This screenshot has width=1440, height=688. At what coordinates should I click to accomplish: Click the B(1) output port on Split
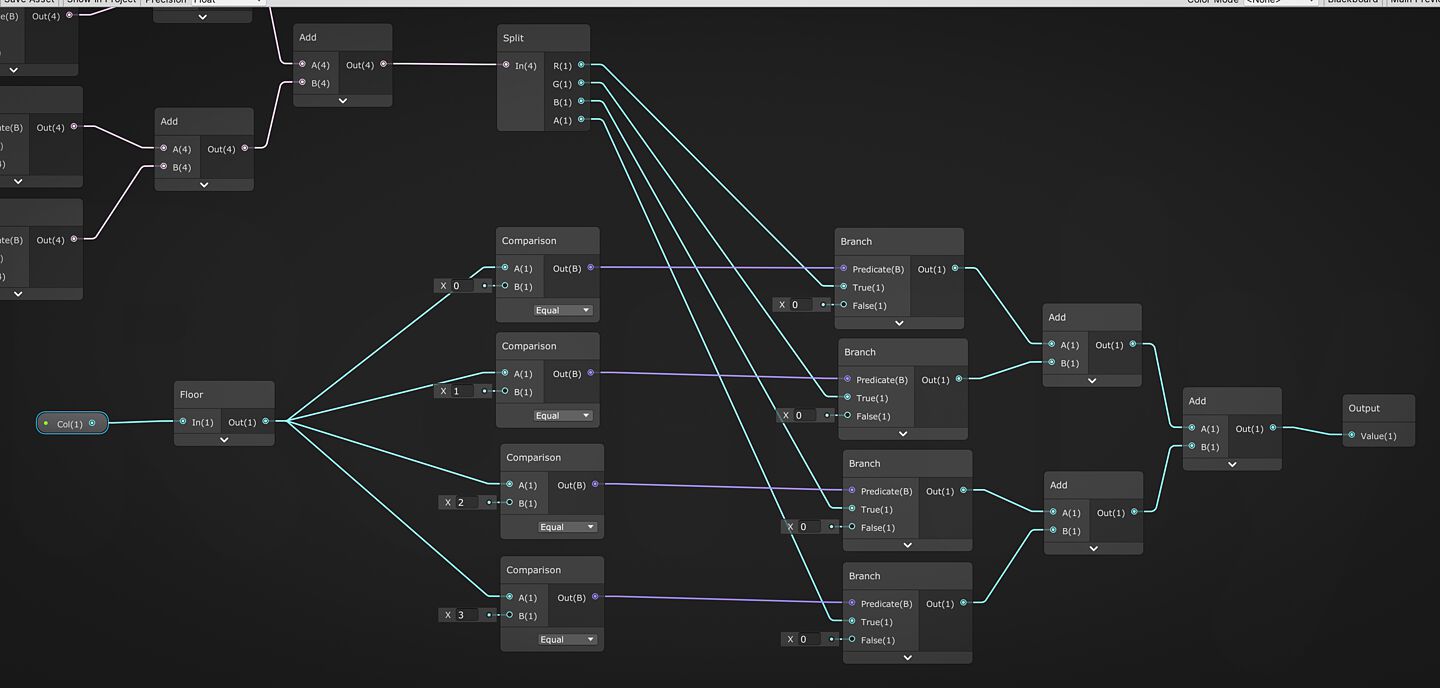click(582, 101)
